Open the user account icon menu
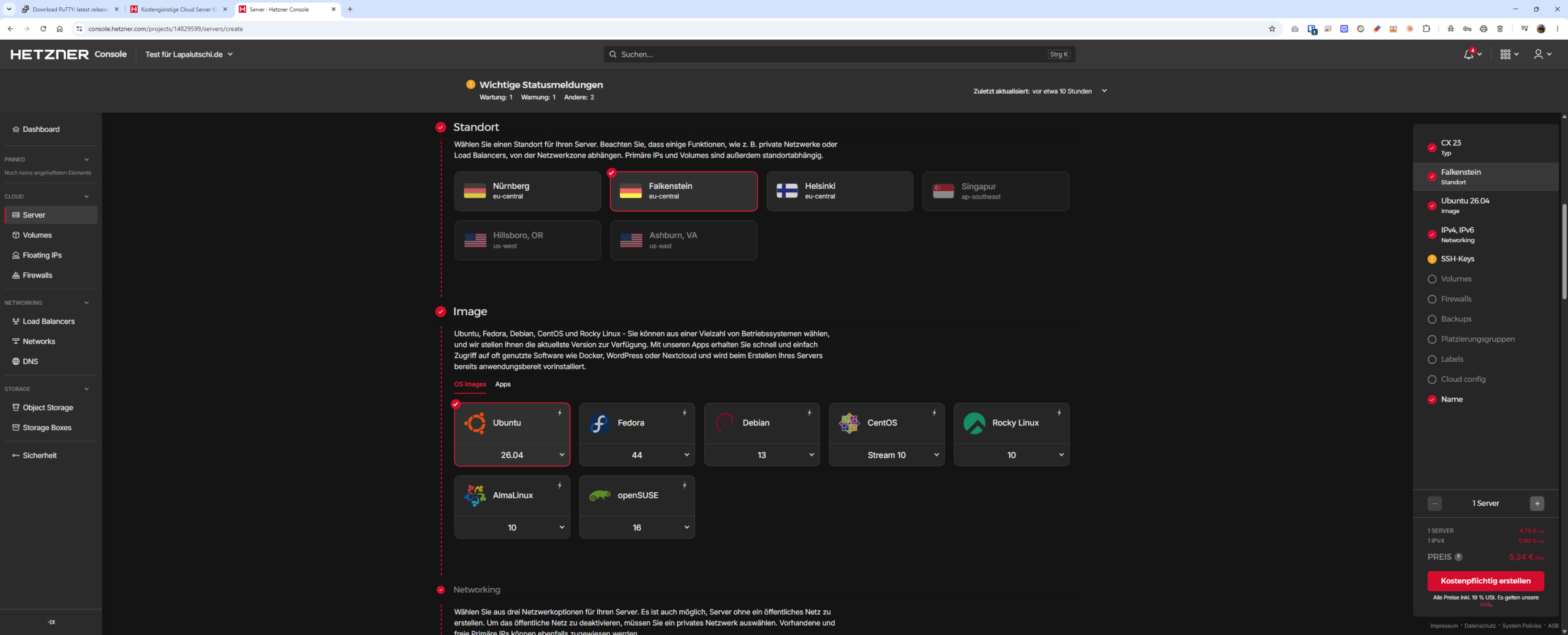Image resolution: width=1568 pixels, height=635 pixels. 1538,55
